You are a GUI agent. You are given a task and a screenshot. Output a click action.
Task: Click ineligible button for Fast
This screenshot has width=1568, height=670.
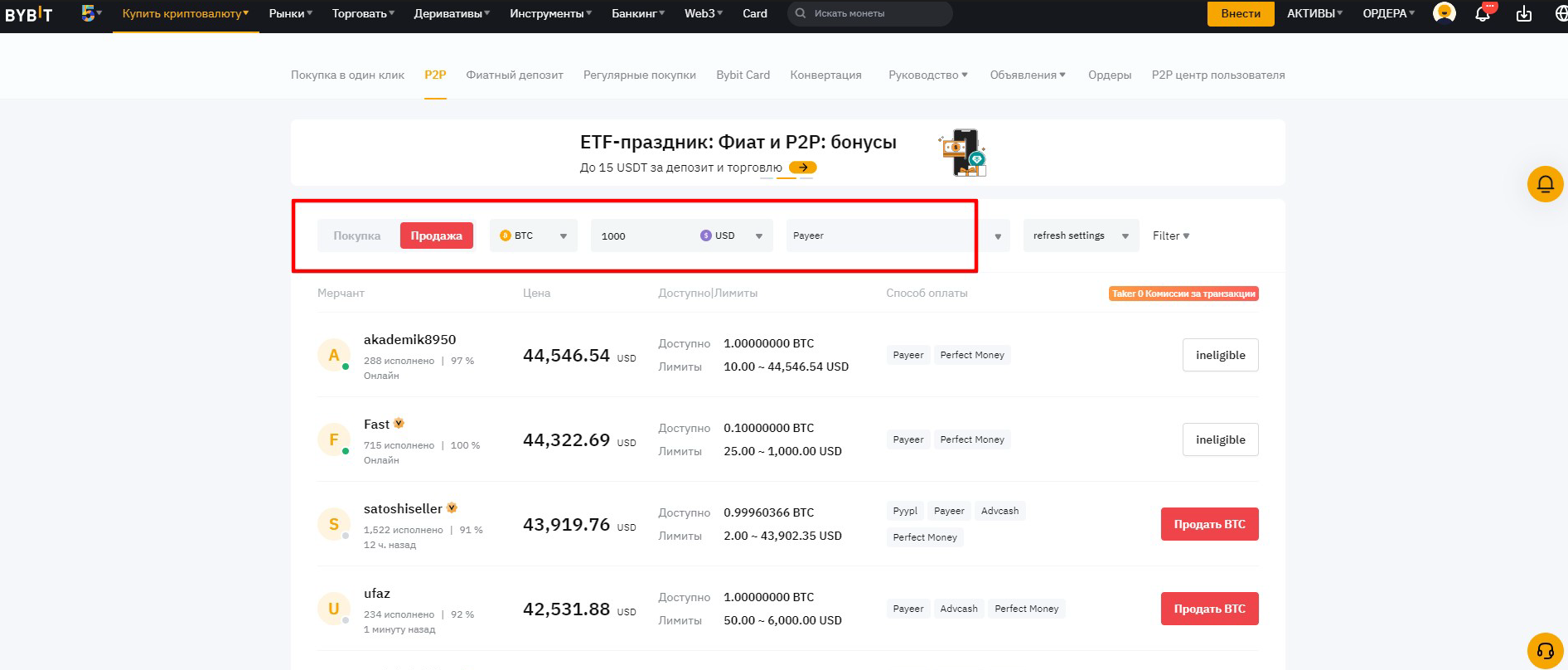tap(1220, 439)
